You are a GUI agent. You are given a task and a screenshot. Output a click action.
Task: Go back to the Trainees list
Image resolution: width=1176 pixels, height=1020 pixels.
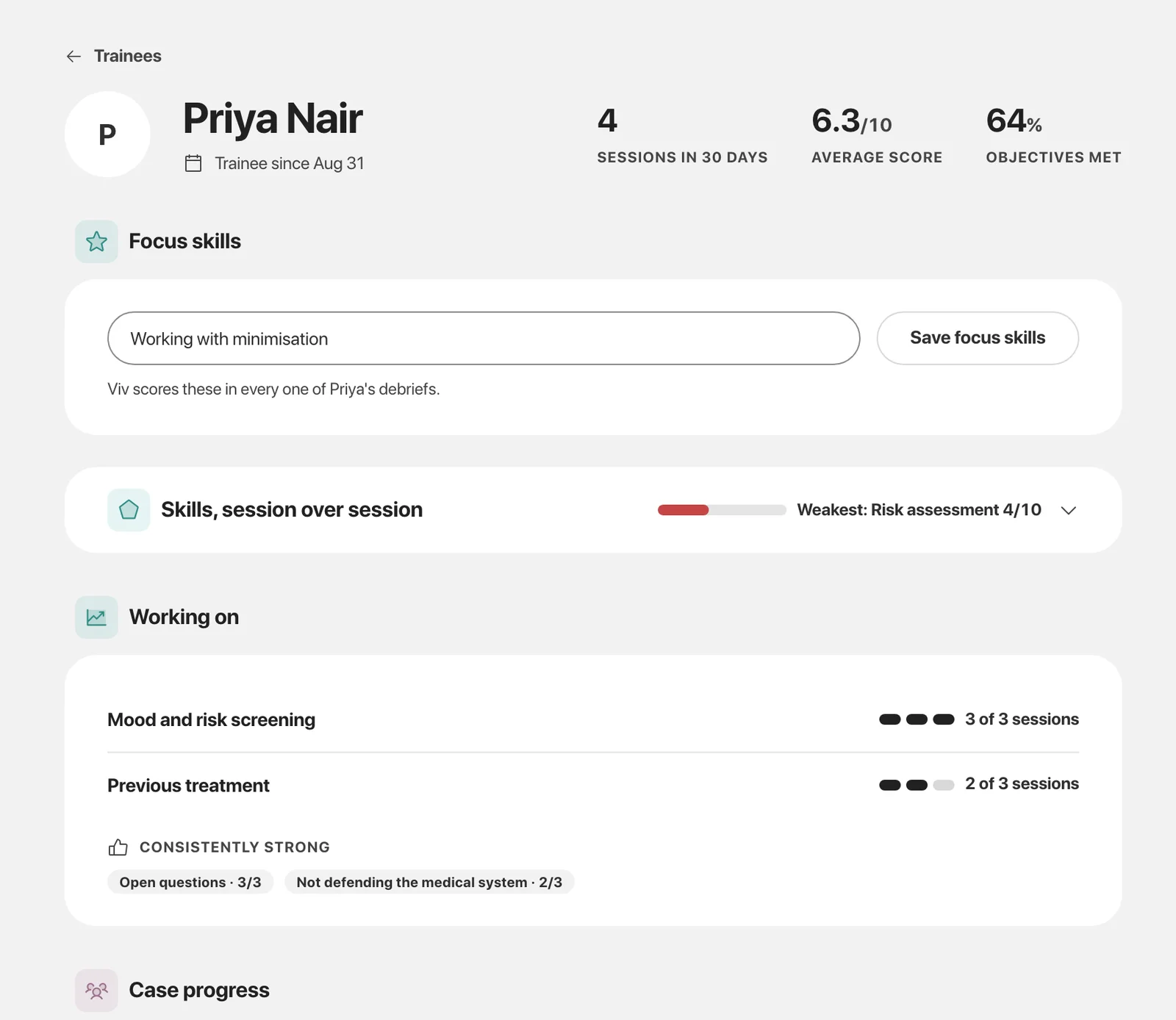click(x=127, y=57)
